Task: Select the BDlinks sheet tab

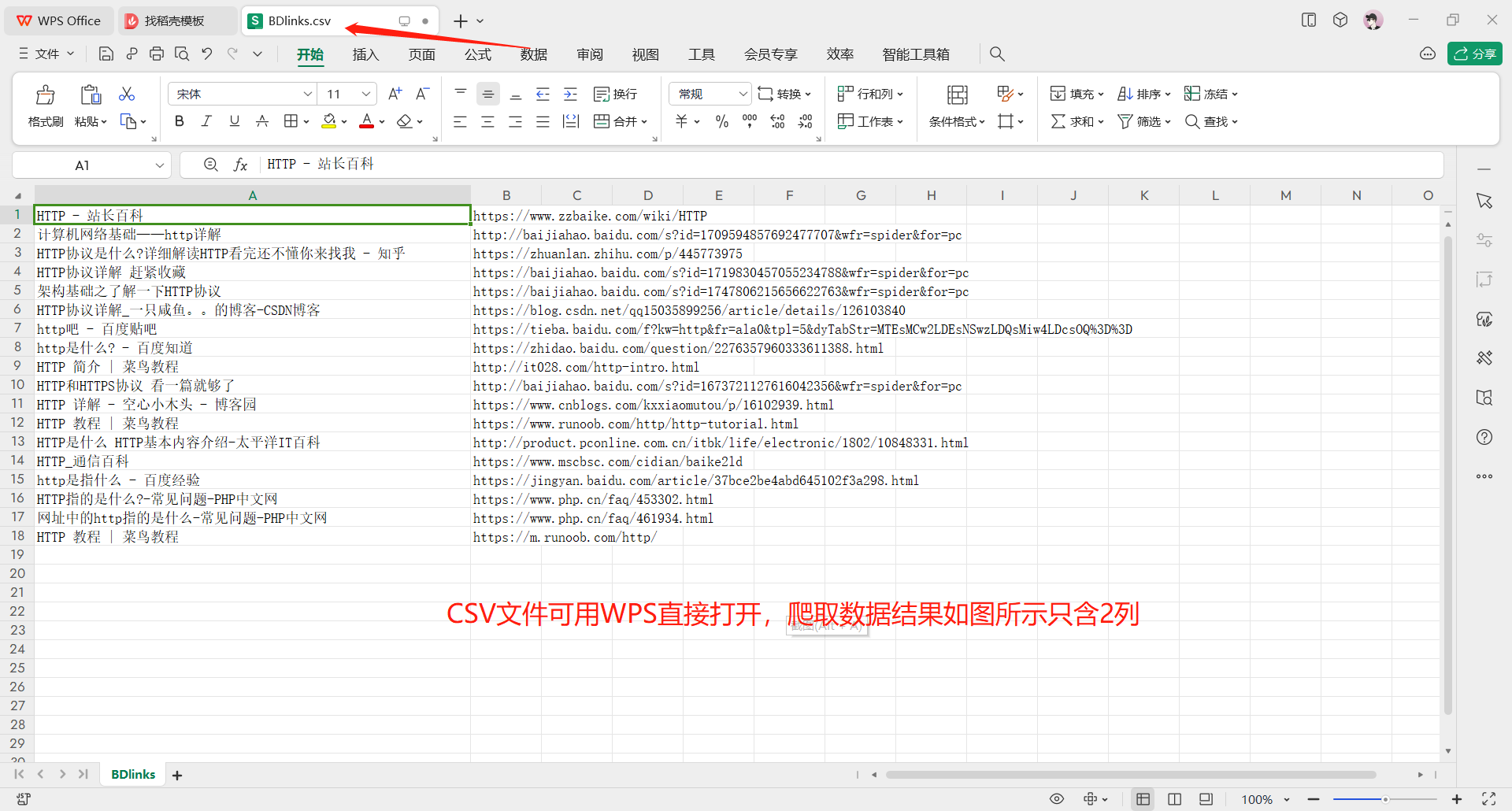Action: (133, 775)
